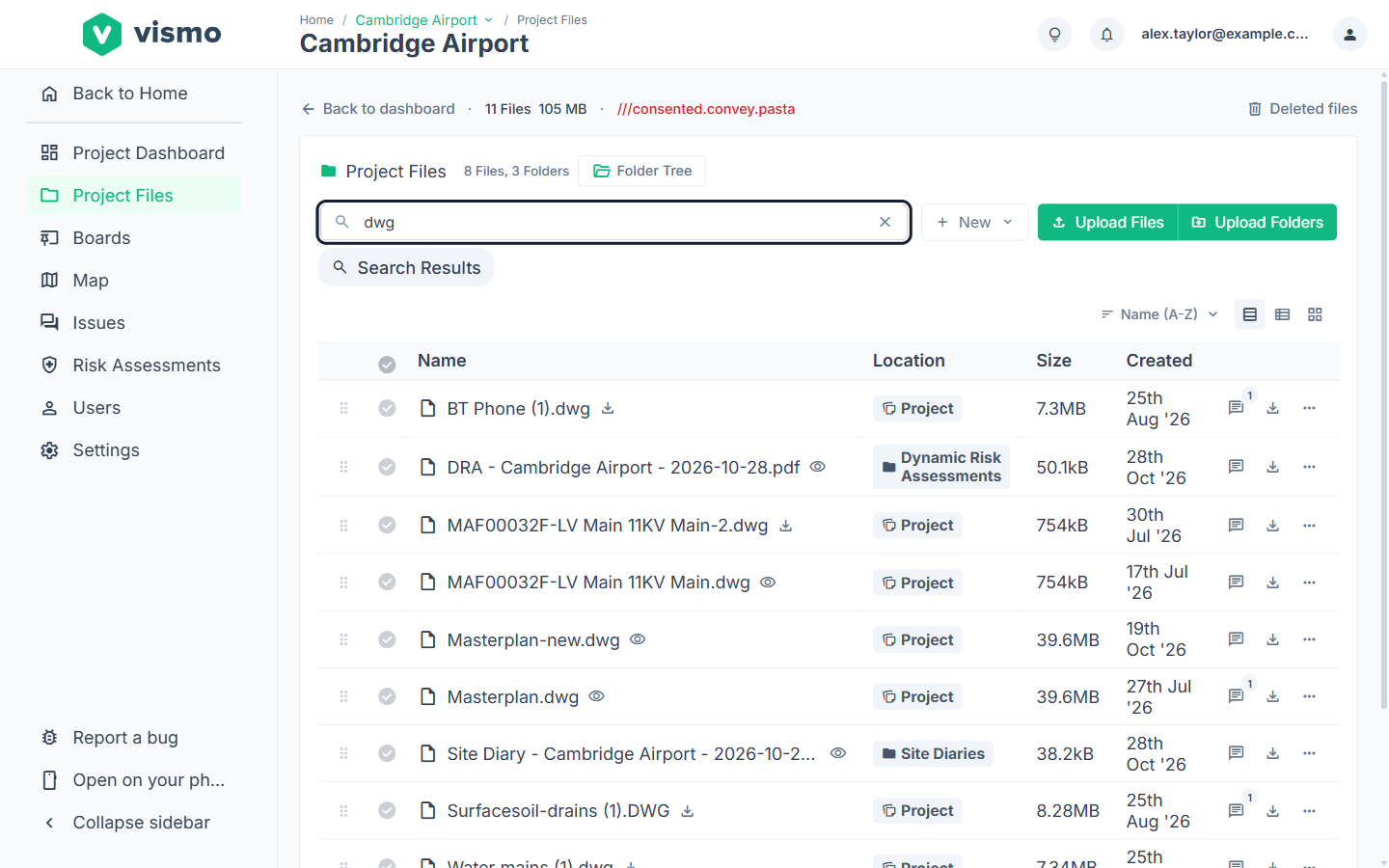Open Risk Assessments in sidebar
Image resolution: width=1389 pixels, height=868 pixels.
[x=133, y=366]
